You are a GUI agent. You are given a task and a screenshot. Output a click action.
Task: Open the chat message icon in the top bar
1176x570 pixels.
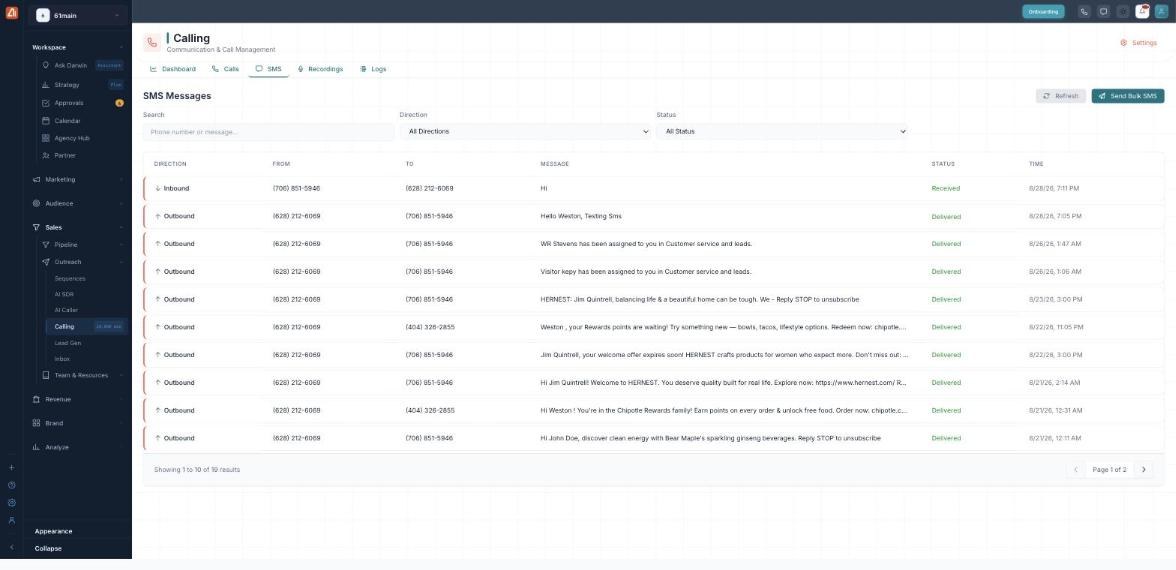click(1103, 11)
